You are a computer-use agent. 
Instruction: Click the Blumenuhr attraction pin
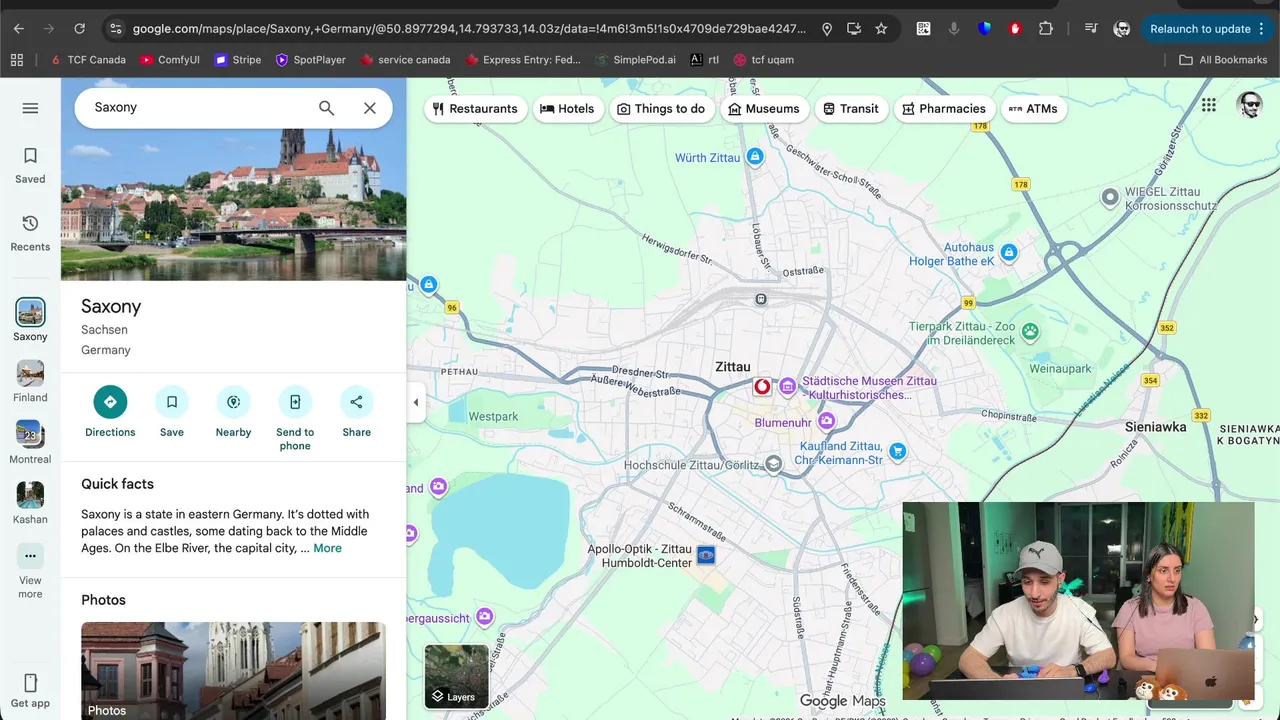pos(826,422)
